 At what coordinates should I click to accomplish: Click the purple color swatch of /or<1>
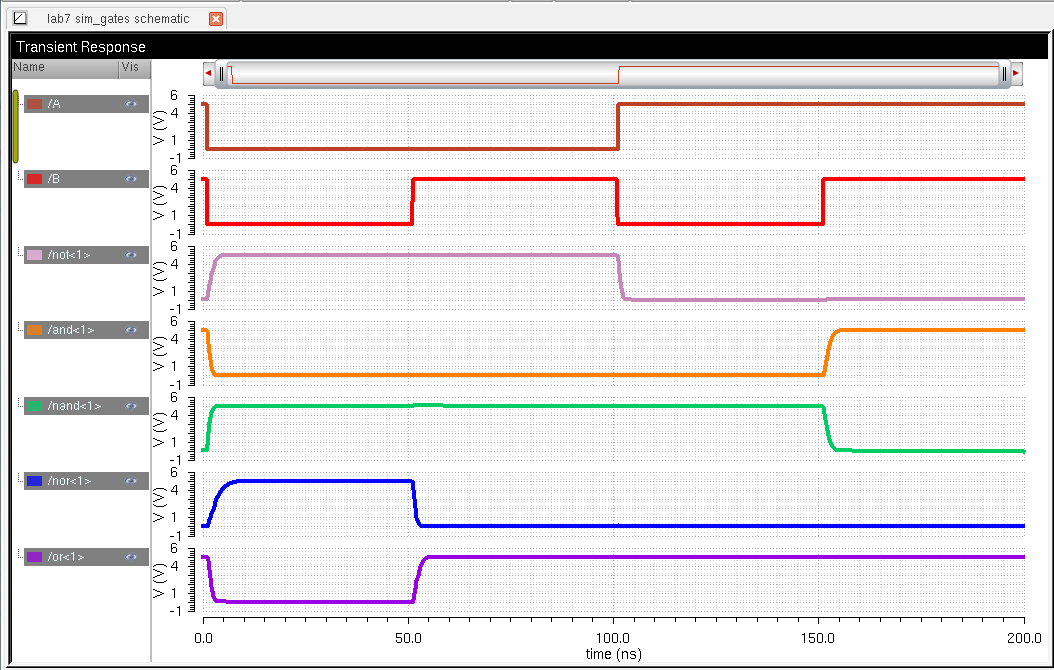coord(35,556)
